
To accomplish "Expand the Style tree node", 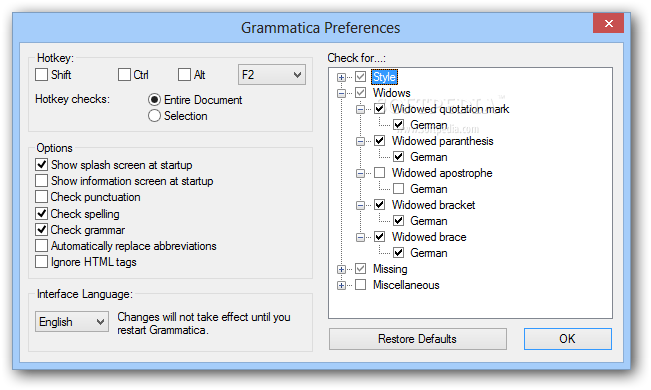I will pyautogui.click(x=341, y=77).
